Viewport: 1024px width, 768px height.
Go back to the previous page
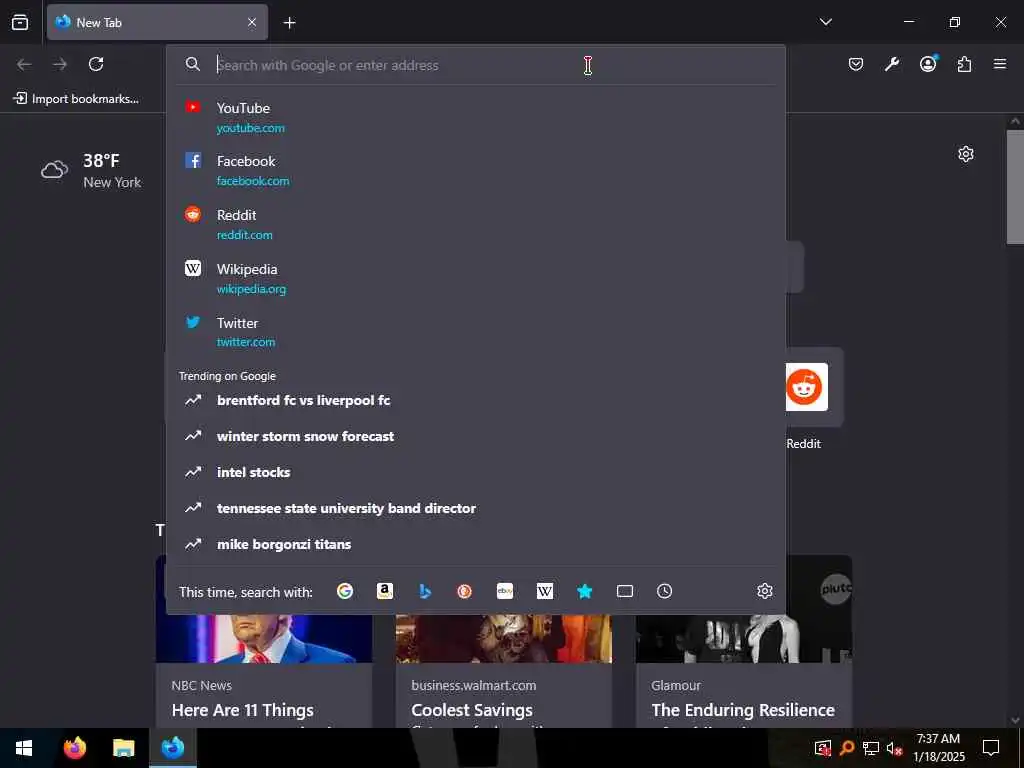(x=24, y=64)
